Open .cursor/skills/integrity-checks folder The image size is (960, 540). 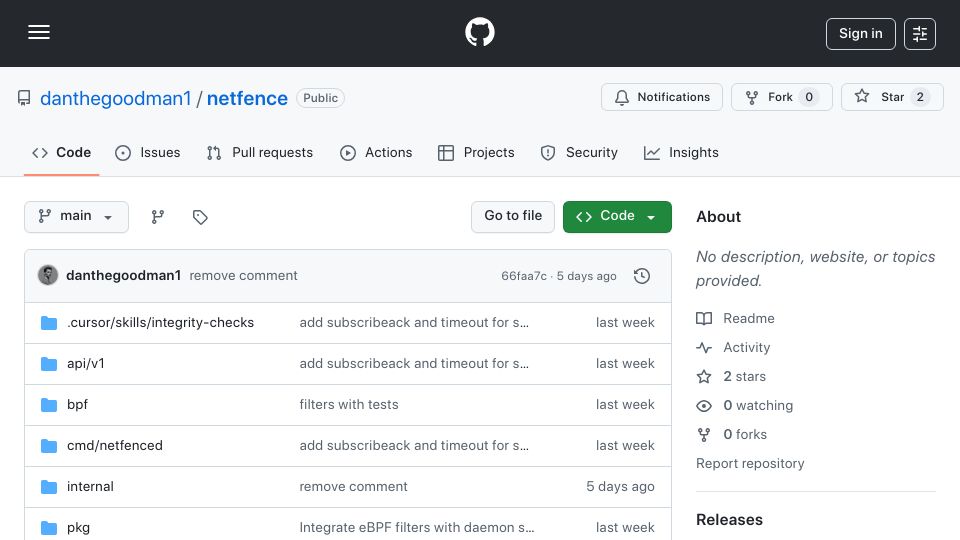point(160,323)
